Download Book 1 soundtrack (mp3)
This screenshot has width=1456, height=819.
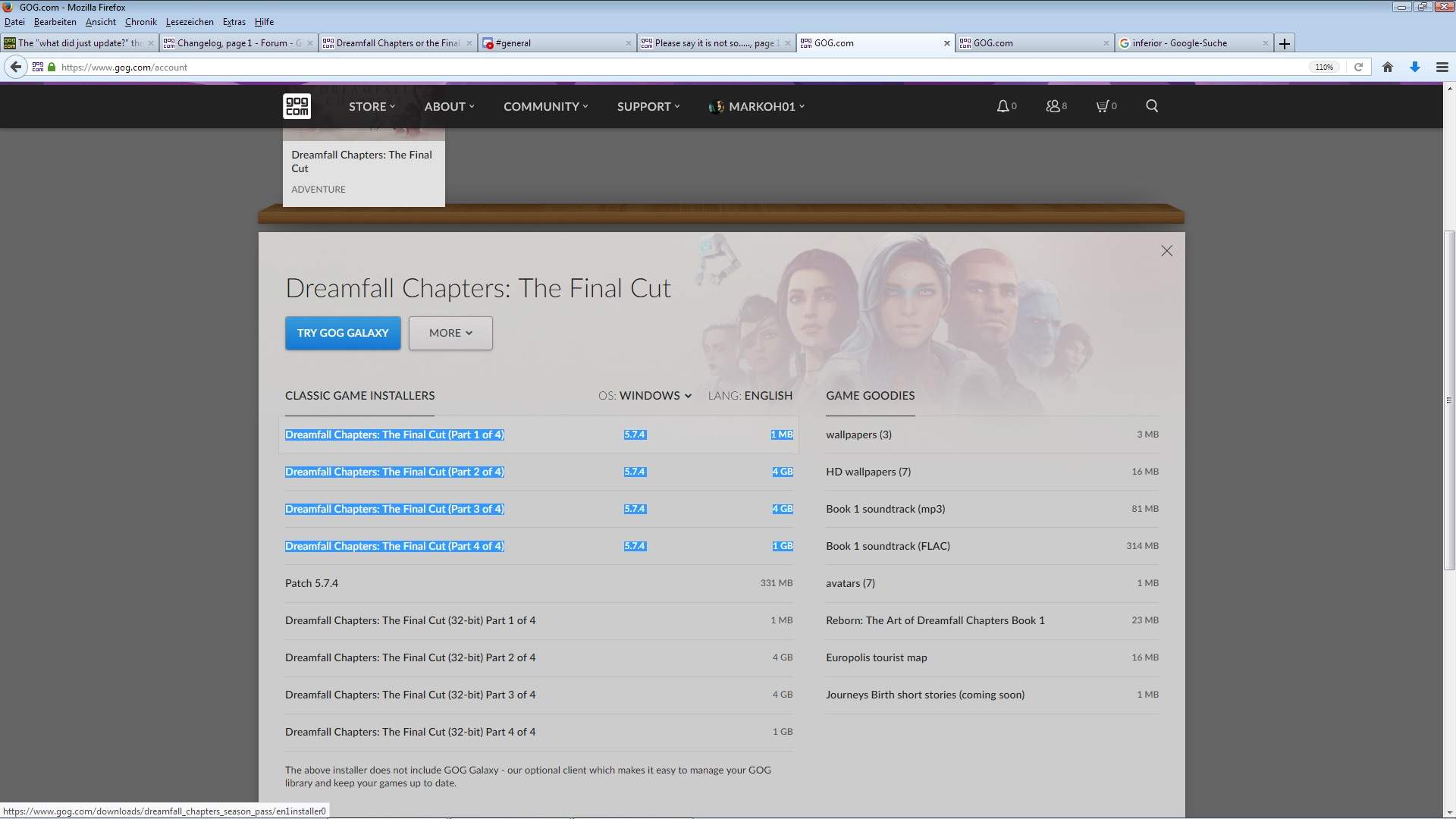992,509
